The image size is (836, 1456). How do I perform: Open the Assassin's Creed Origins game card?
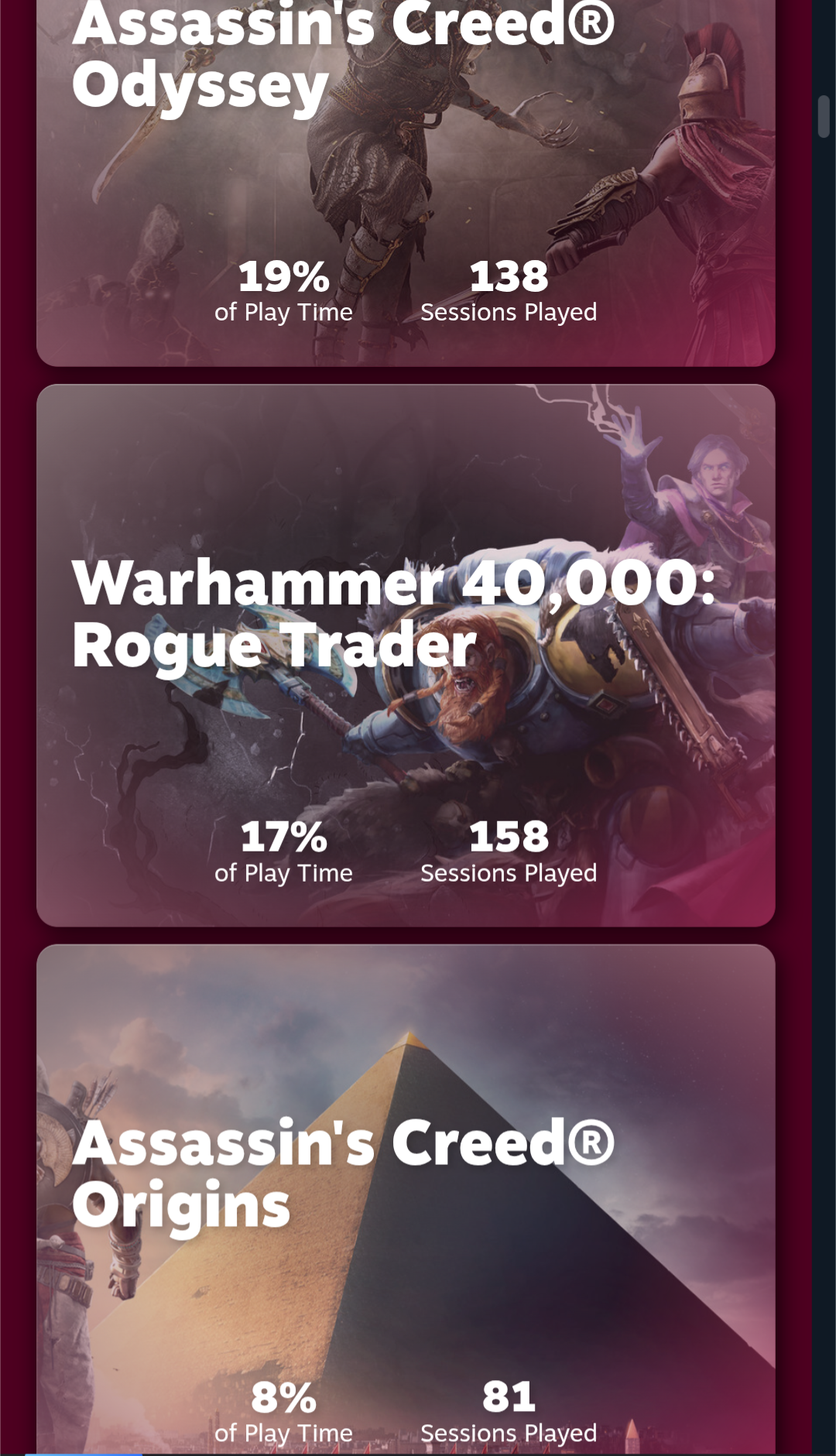(x=406, y=1200)
